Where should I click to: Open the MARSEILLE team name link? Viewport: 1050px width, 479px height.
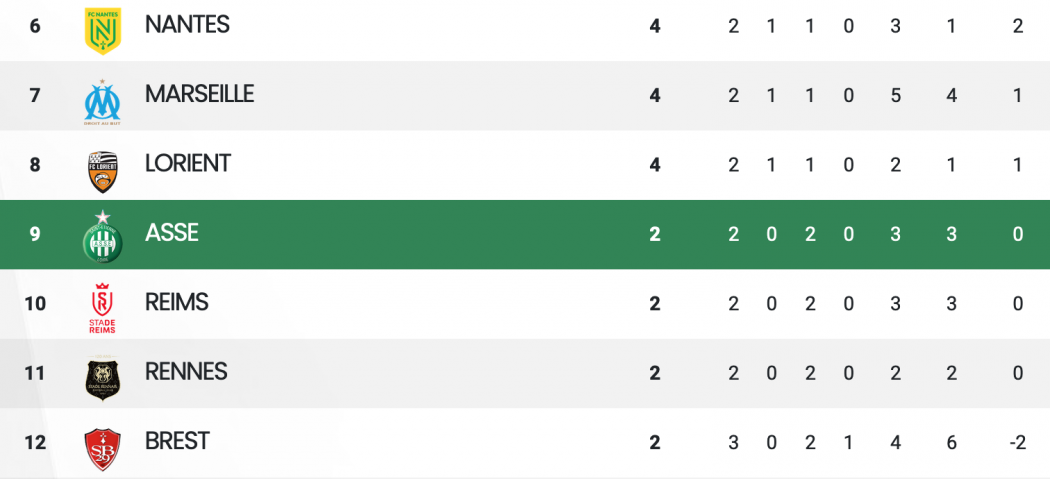pos(200,94)
